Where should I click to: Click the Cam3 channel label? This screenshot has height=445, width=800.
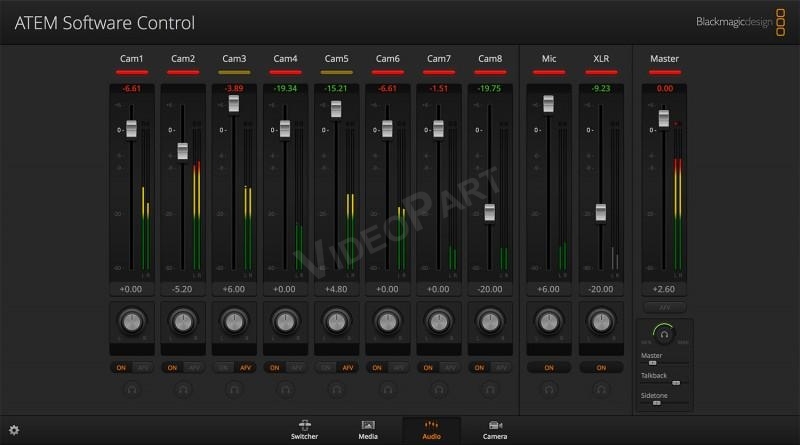coord(234,59)
